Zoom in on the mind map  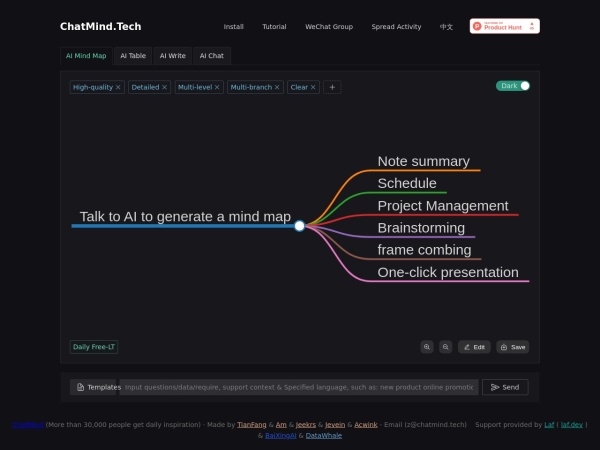coord(427,347)
